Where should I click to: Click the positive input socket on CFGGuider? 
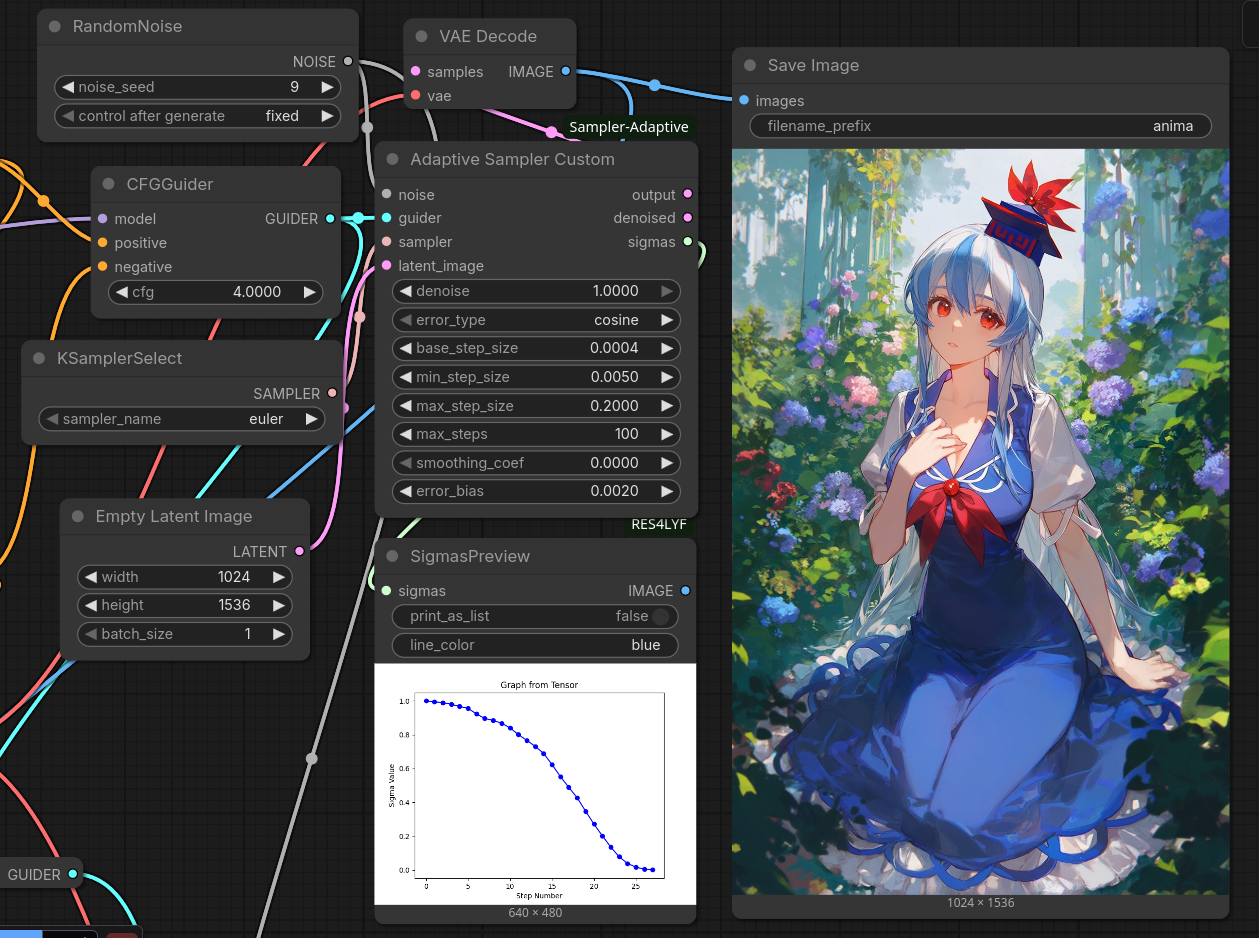tap(102, 242)
